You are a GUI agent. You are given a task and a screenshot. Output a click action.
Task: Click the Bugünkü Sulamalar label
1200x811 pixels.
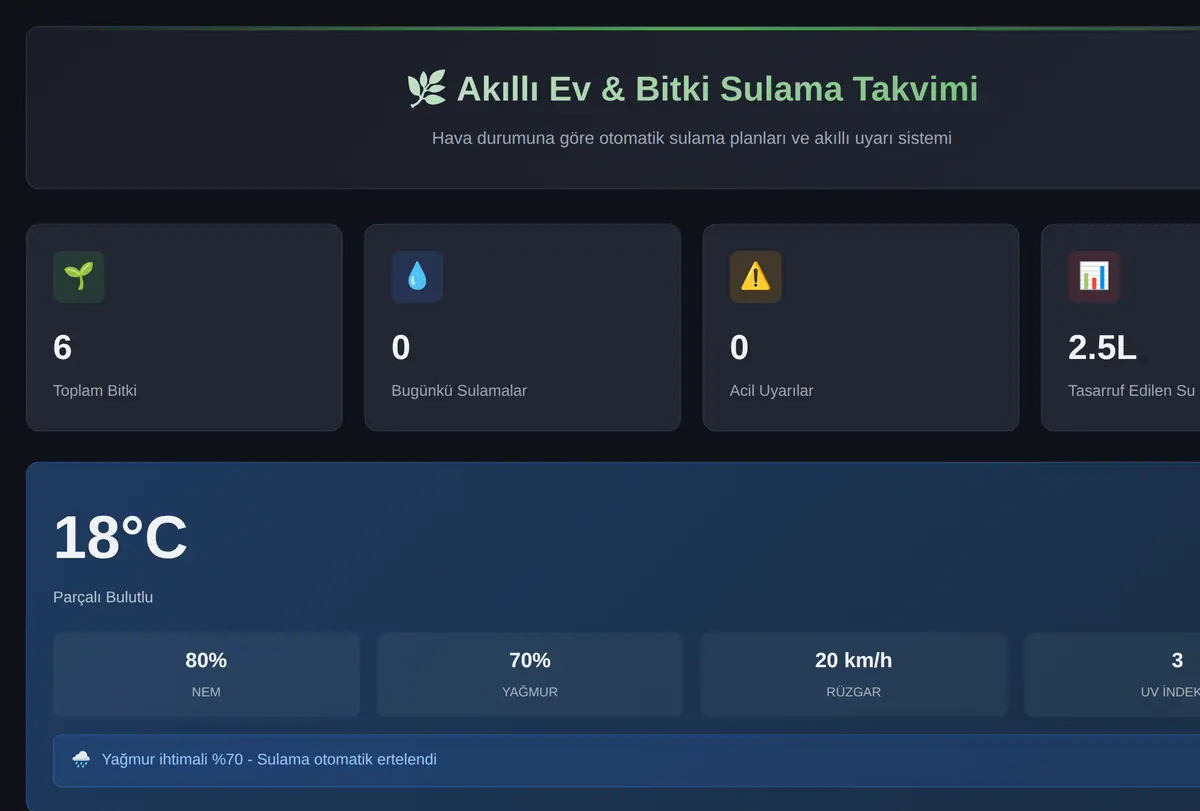(x=459, y=391)
